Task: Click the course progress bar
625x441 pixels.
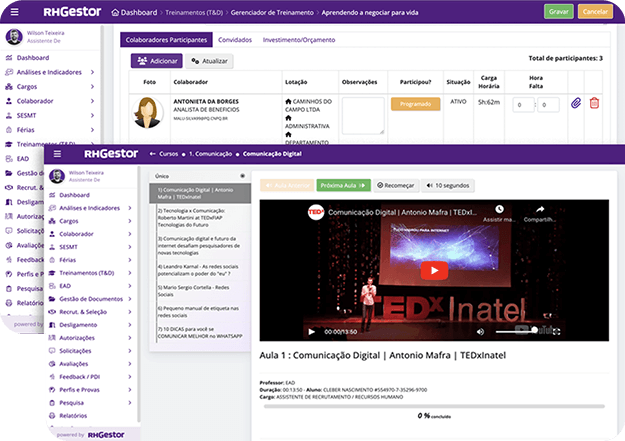Action: pyautogui.click(x=434, y=406)
